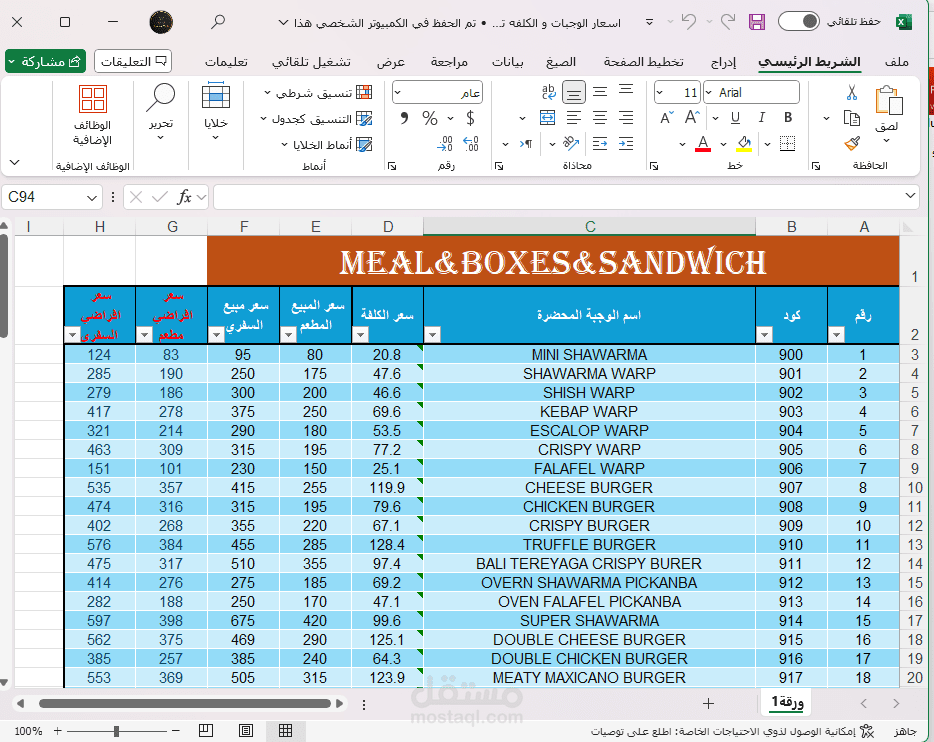The image size is (934, 742).
Task: Open filter dropdown for سعر الكلفة column
Action: pos(360,335)
